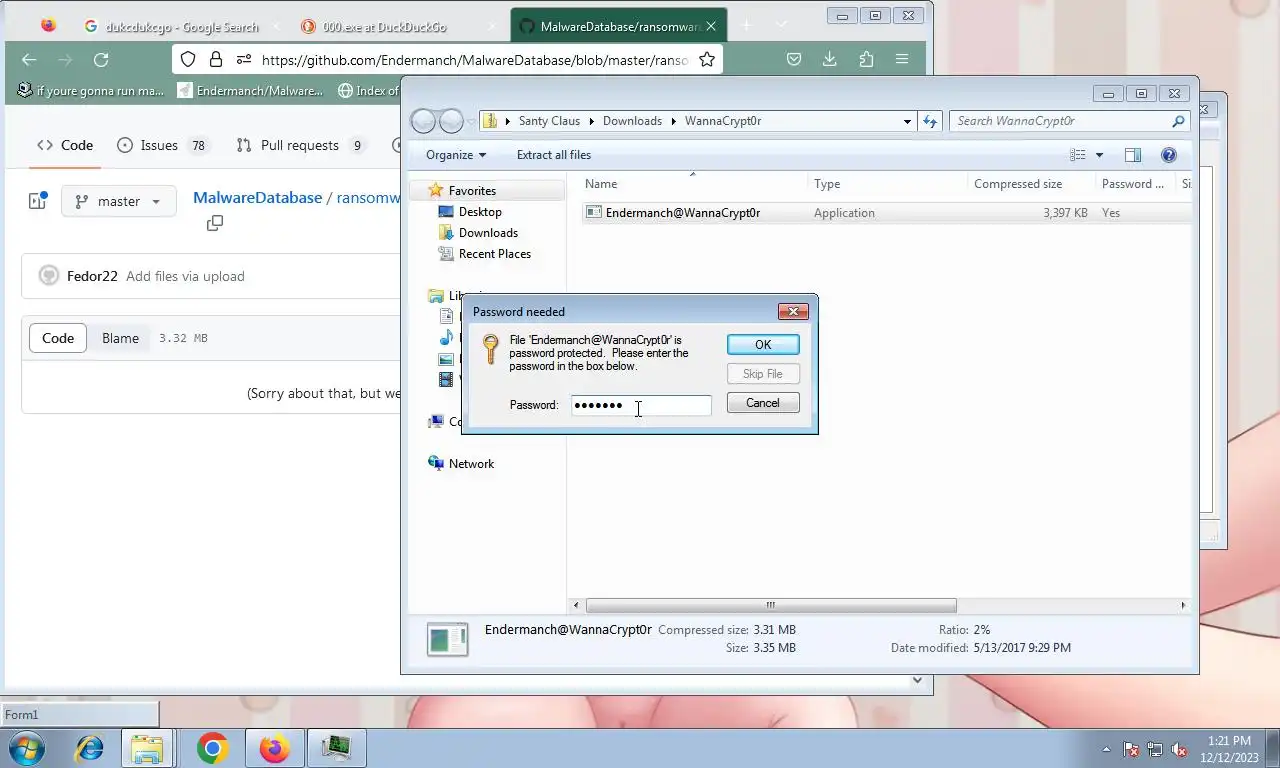Open Endermanch/Malware... bookmark

click(x=250, y=91)
